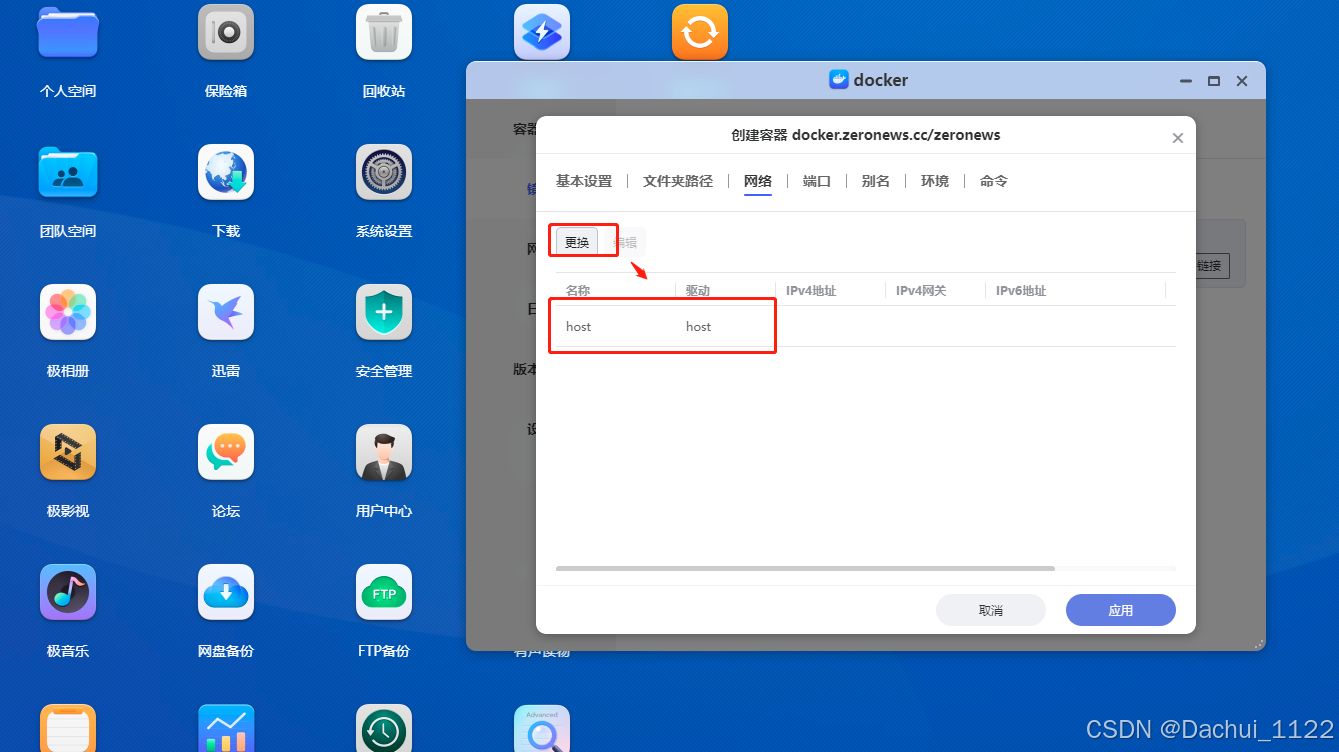Click the 取消 button
The width and height of the screenshot is (1339, 752).
point(991,610)
